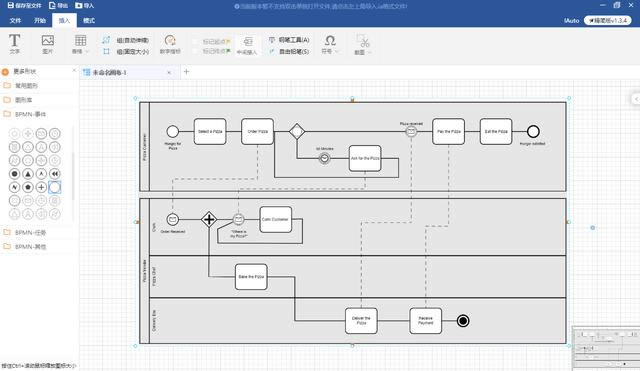Select the Text (T) insert tool

[x=14, y=44]
